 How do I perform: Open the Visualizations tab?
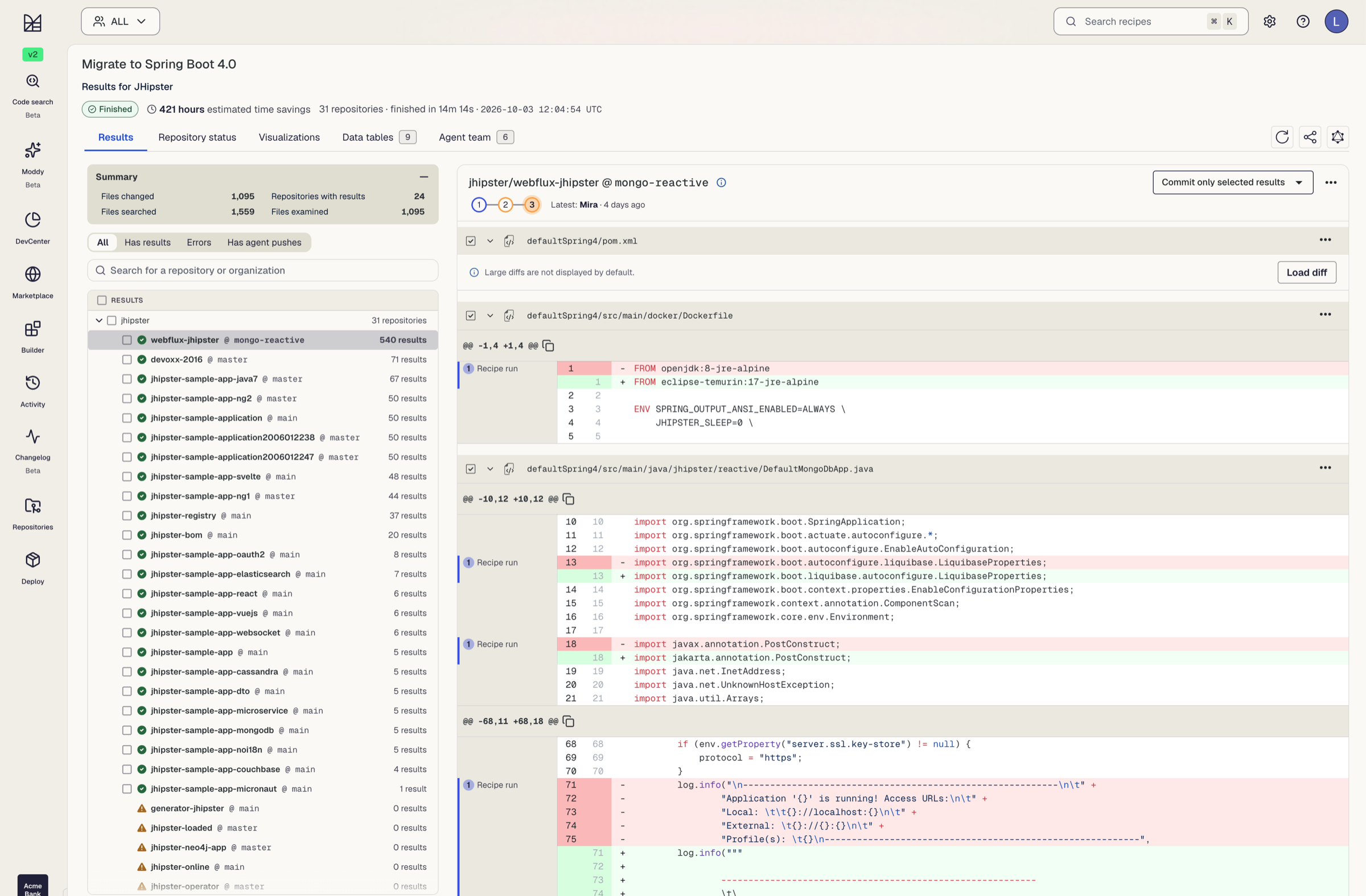tap(289, 137)
